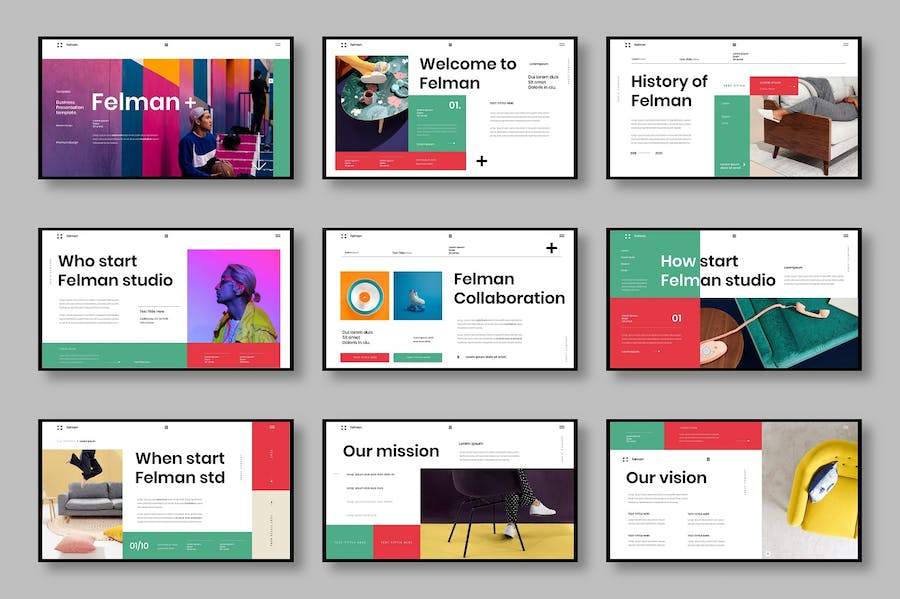Click the 01/10 page counter on When start slide

coord(139,545)
